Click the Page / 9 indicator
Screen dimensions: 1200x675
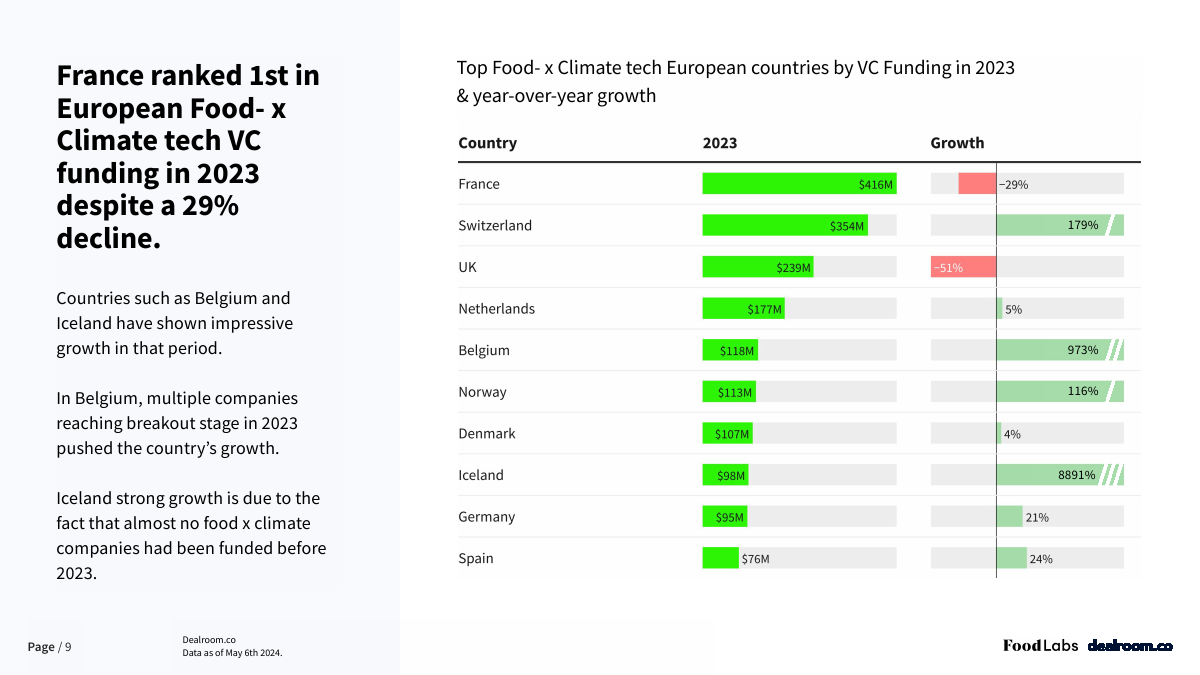[x=49, y=647]
